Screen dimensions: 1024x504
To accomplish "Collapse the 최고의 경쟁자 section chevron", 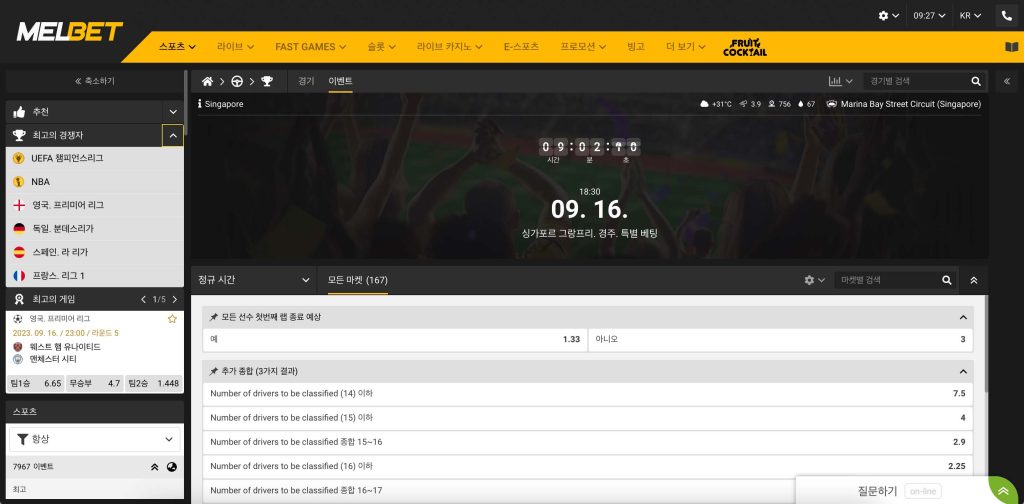I will point(173,136).
